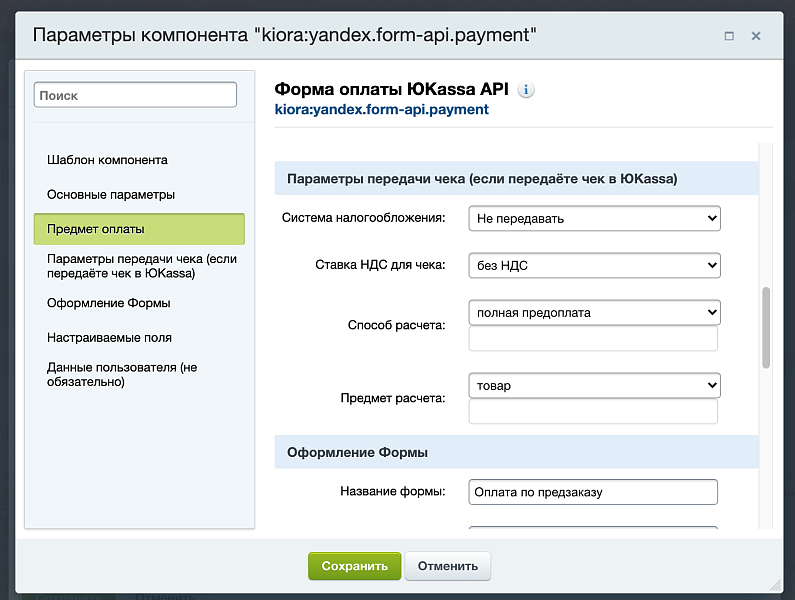The image size is (795, 600).
Task: Open the Система налогообложения dropdown
Action: (594, 218)
